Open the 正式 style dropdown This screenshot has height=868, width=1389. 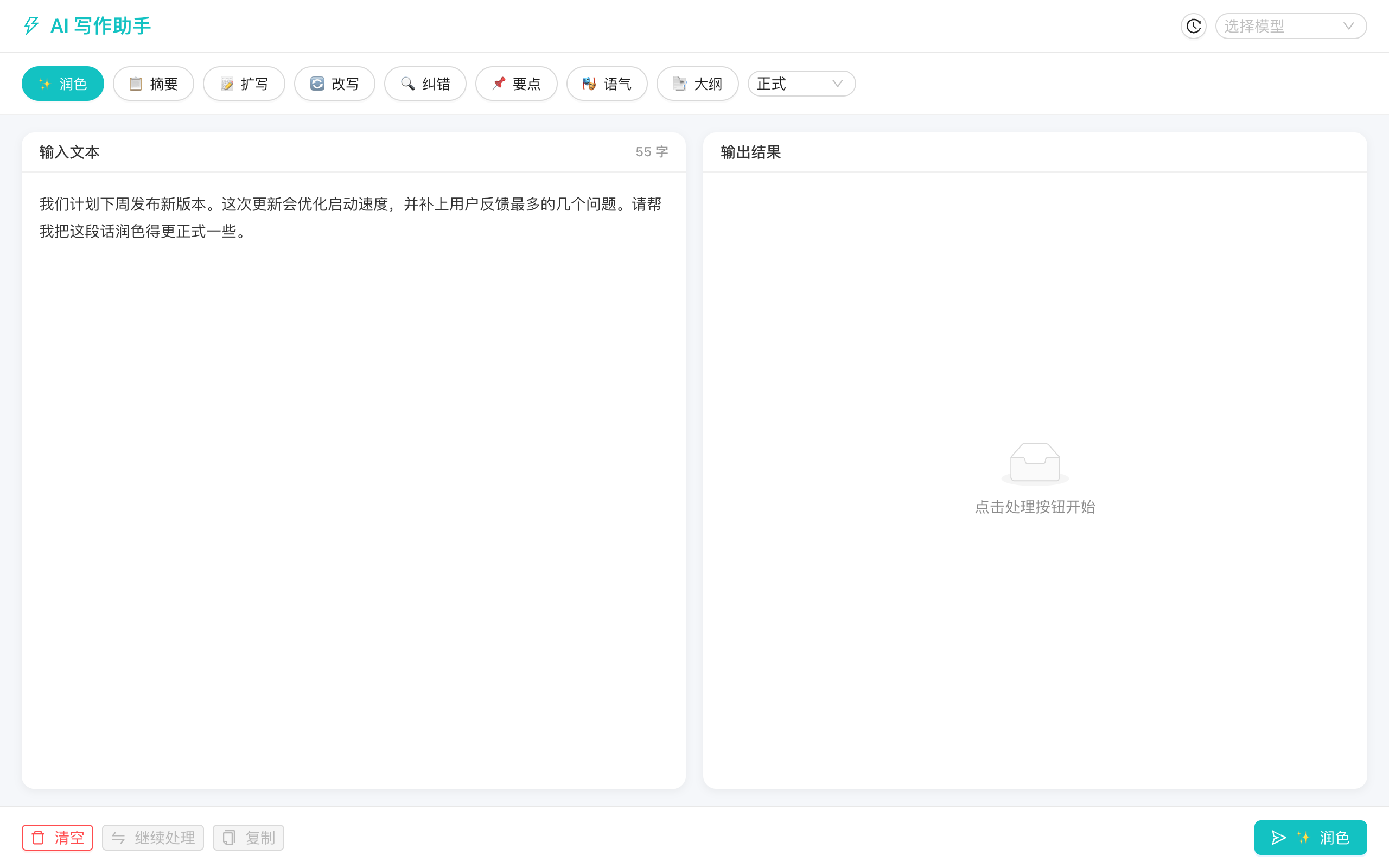[801, 84]
